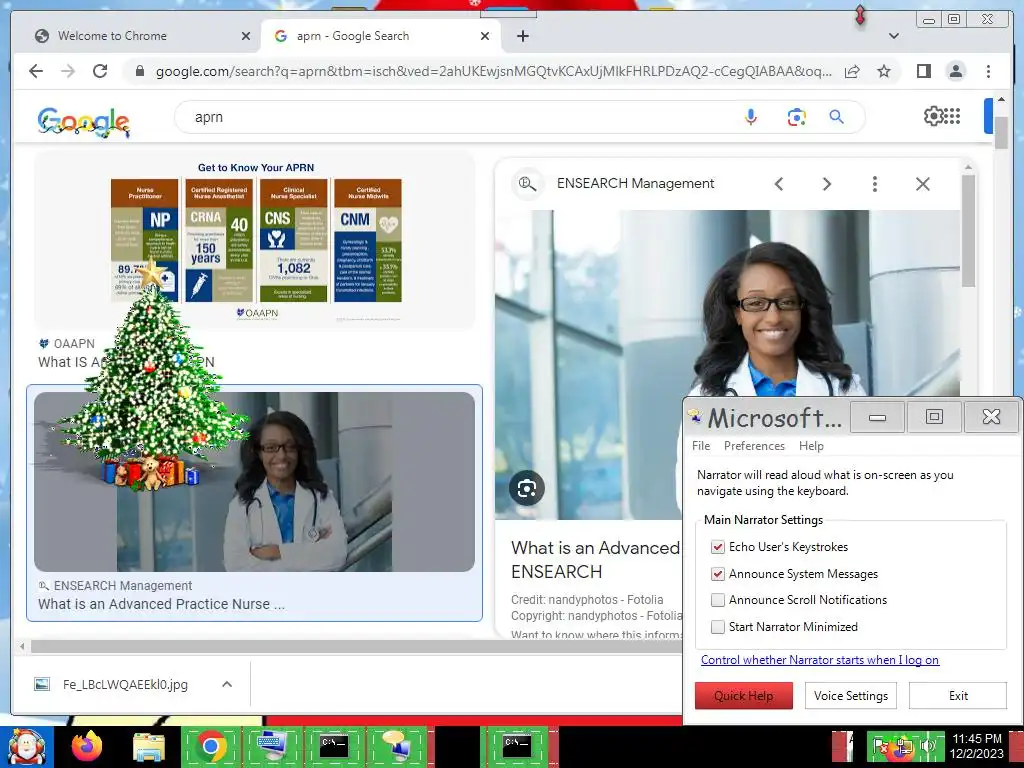The image size is (1024, 768).
Task: Enable Start Narrator Minimized
Action: pos(718,626)
